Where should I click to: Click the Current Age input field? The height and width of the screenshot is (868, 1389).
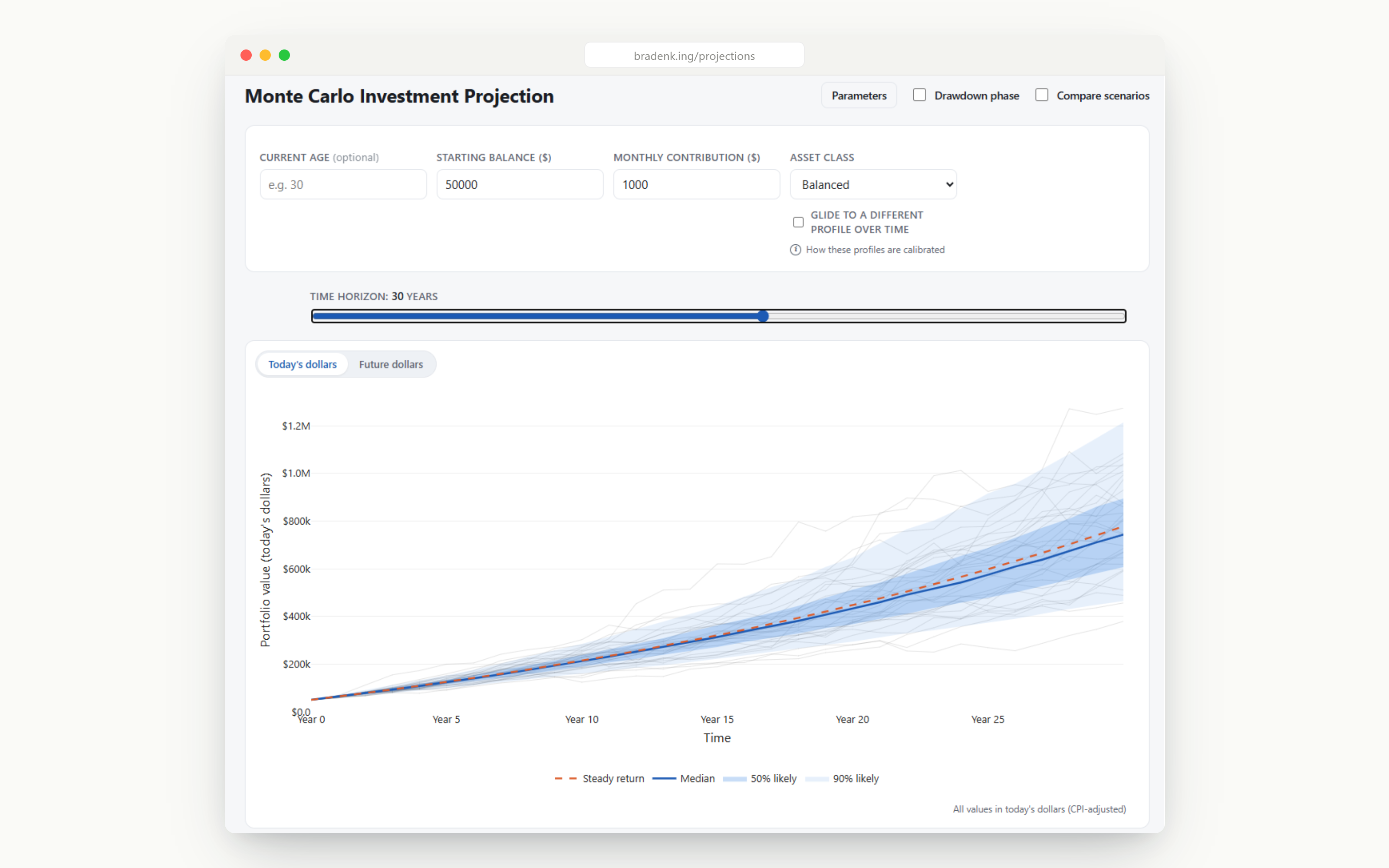coord(343,184)
